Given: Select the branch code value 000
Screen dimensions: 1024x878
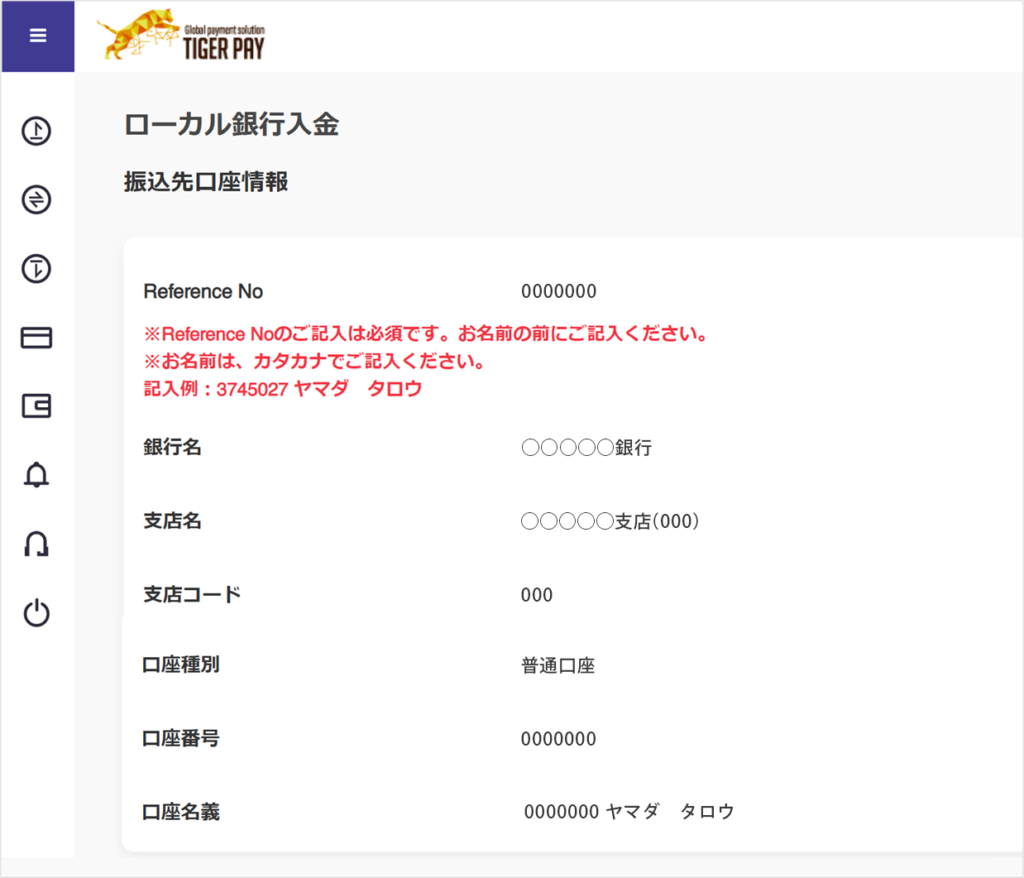Looking at the screenshot, I should tap(537, 595).
